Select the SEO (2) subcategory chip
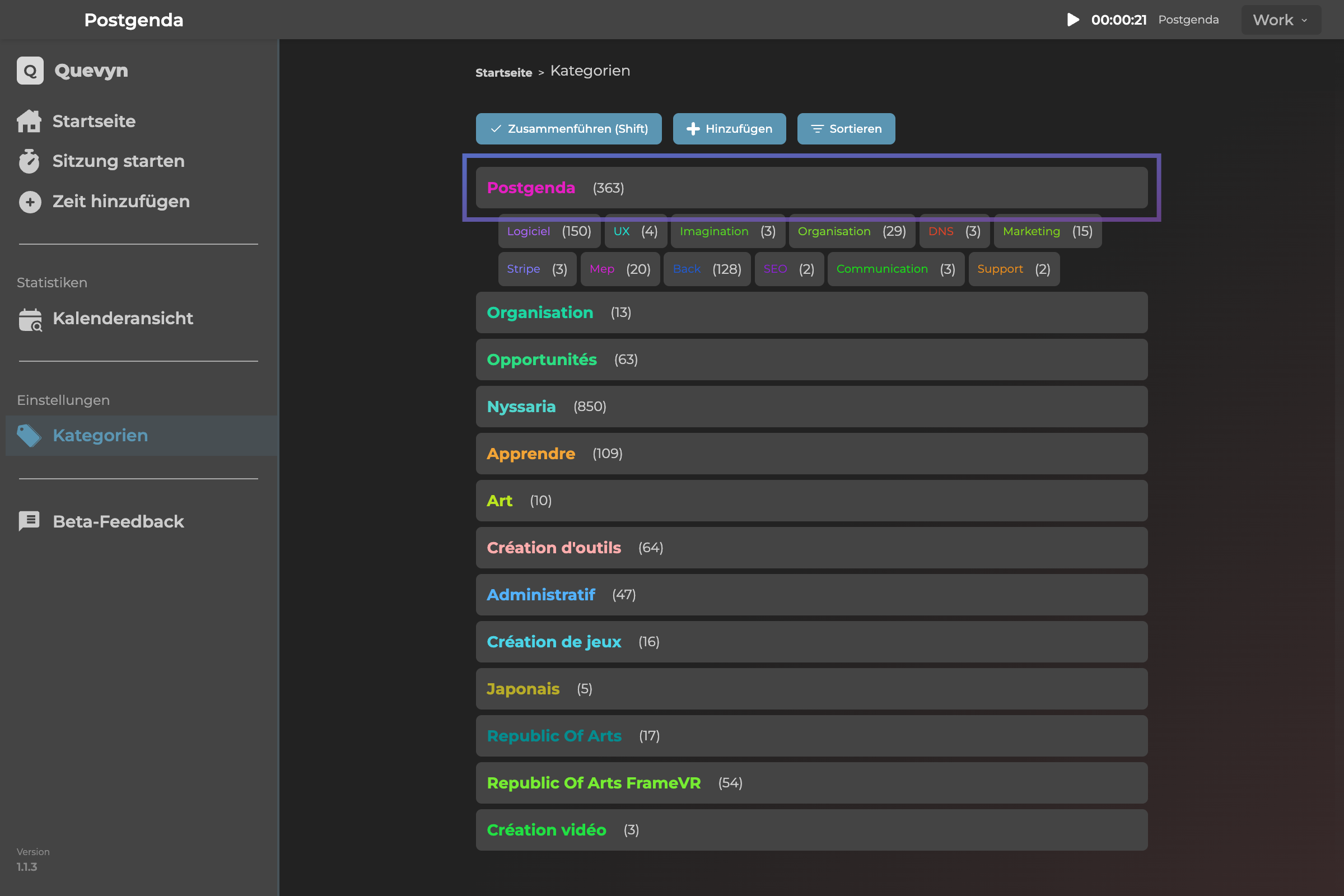This screenshot has height=896, width=1344. (789, 269)
